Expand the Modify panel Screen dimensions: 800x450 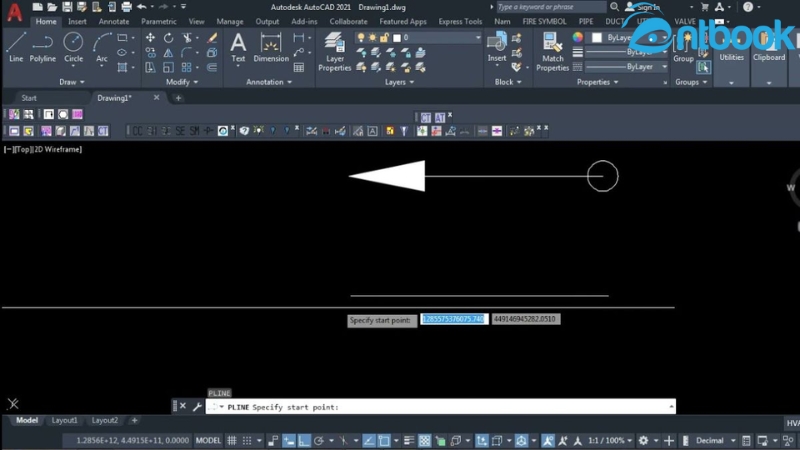point(182,82)
